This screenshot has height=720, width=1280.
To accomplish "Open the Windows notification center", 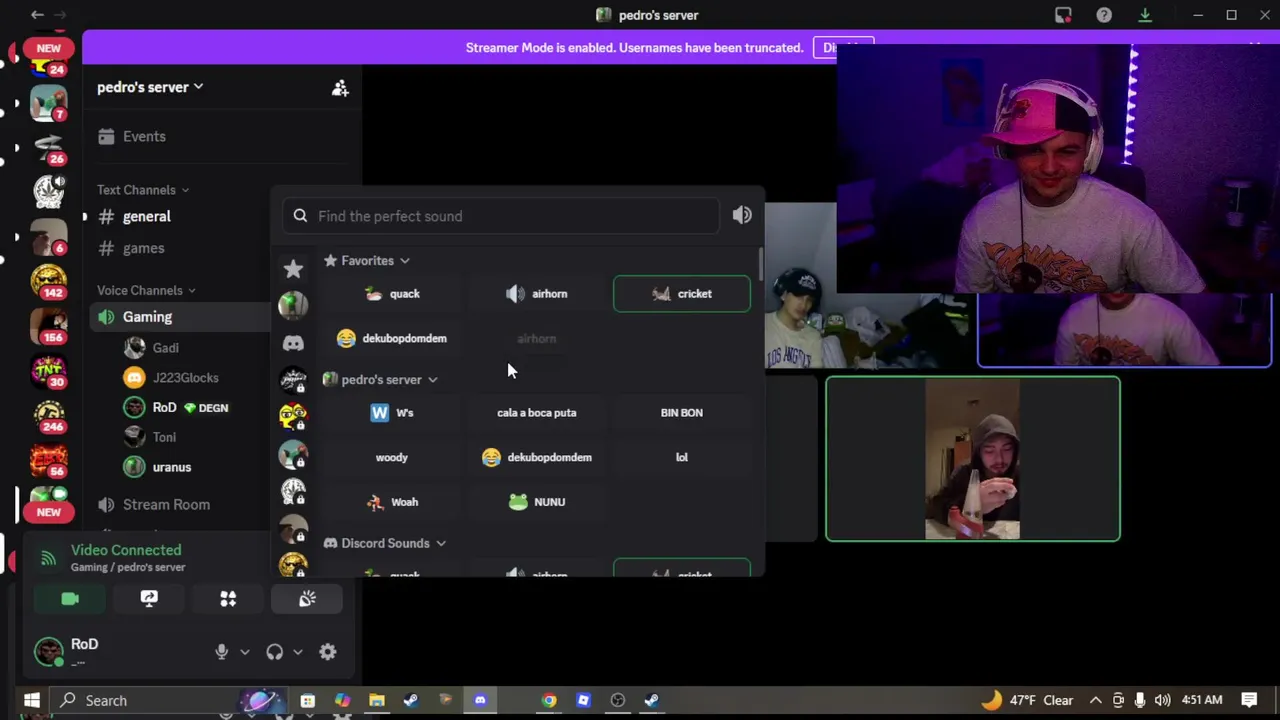I will tap(1250, 700).
